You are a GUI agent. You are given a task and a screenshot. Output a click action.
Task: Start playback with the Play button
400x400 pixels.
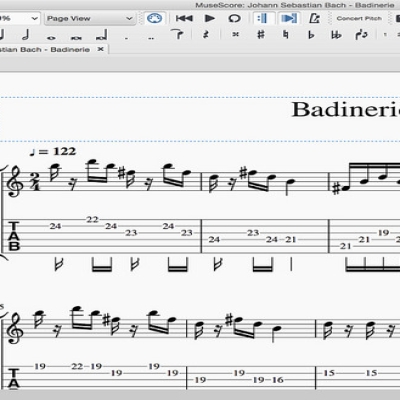(210, 18)
